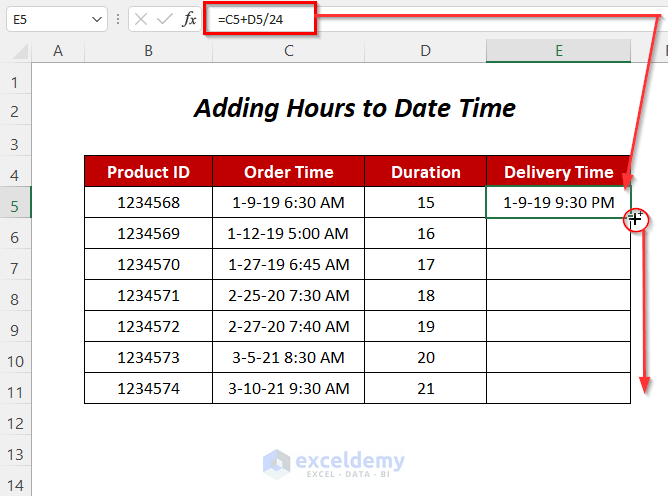668x496 pixels.
Task: Open the Name Box dropdown arrow
Action: [x=97, y=20]
